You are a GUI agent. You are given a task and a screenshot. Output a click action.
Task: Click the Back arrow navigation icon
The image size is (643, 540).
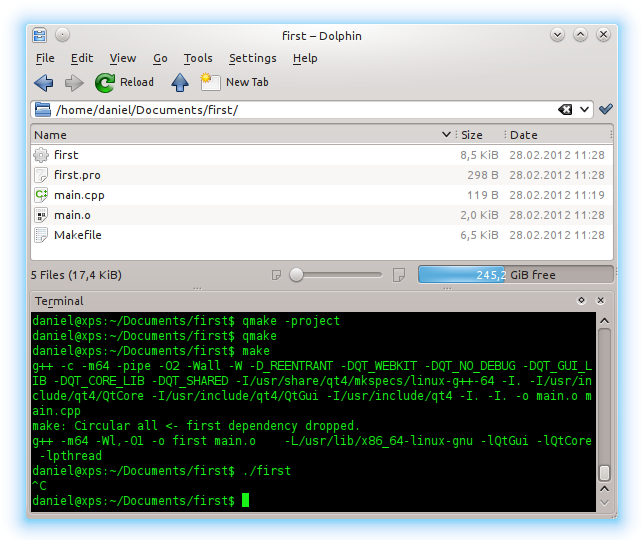(x=44, y=82)
